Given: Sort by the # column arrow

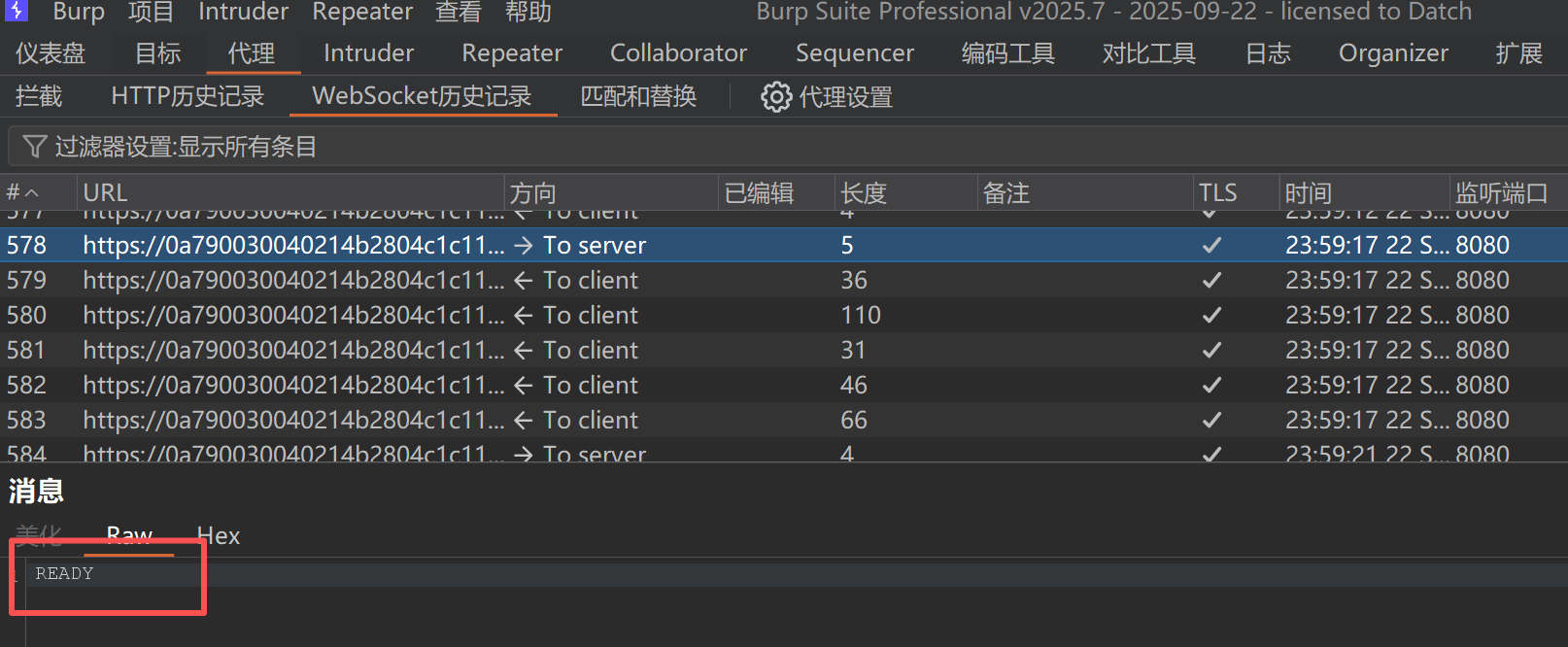Looking at the screenshot, I should pyautogui.click(x=32, y=193).
